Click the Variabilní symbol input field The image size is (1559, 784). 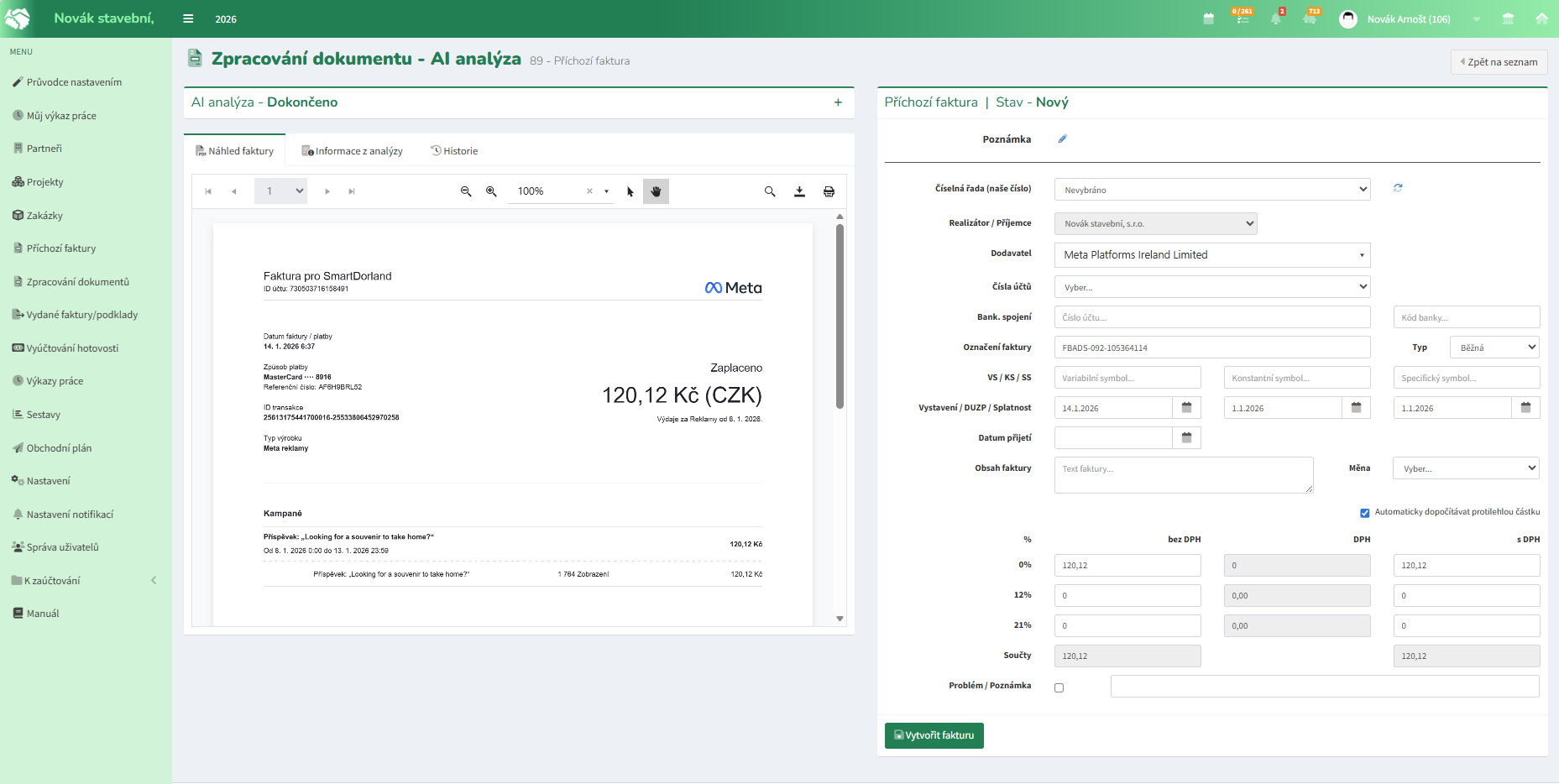tap(1127, 378)
